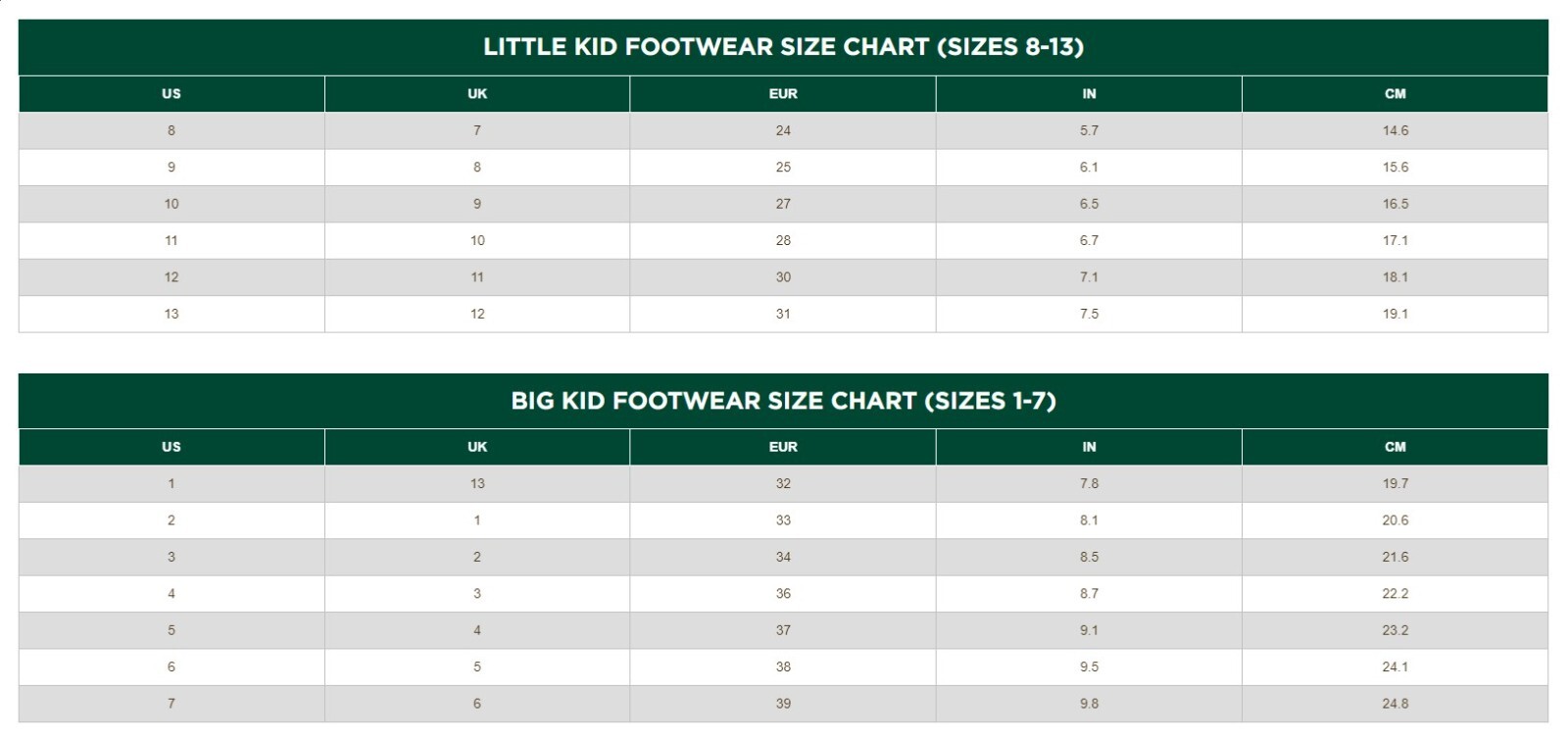Select the 23.2 centimeter cell
This screenshot has height=739, width=1568.
tap(1395, 630)
